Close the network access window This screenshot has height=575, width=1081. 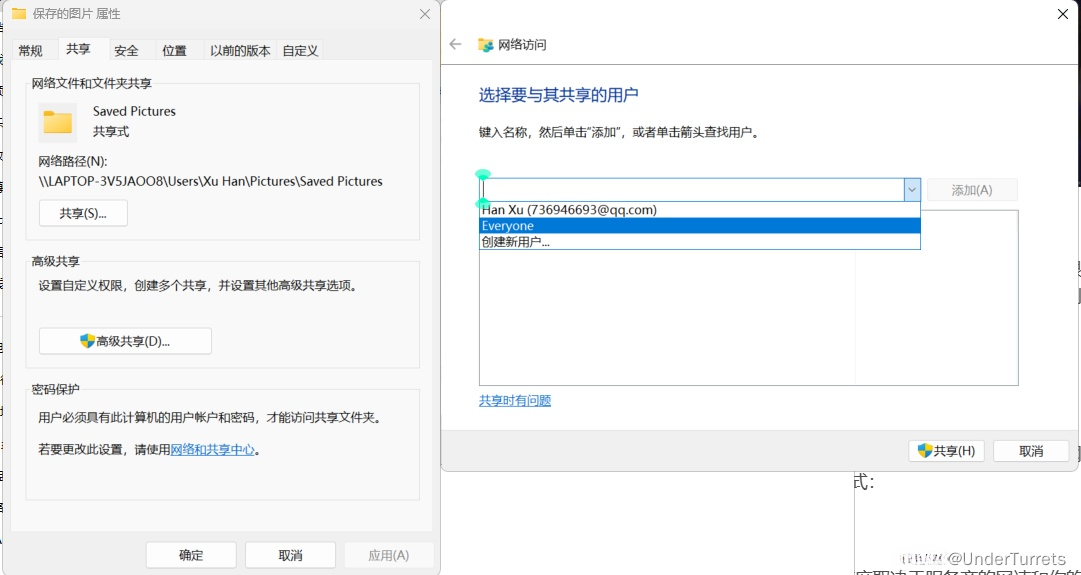[x=1062, y=14]
